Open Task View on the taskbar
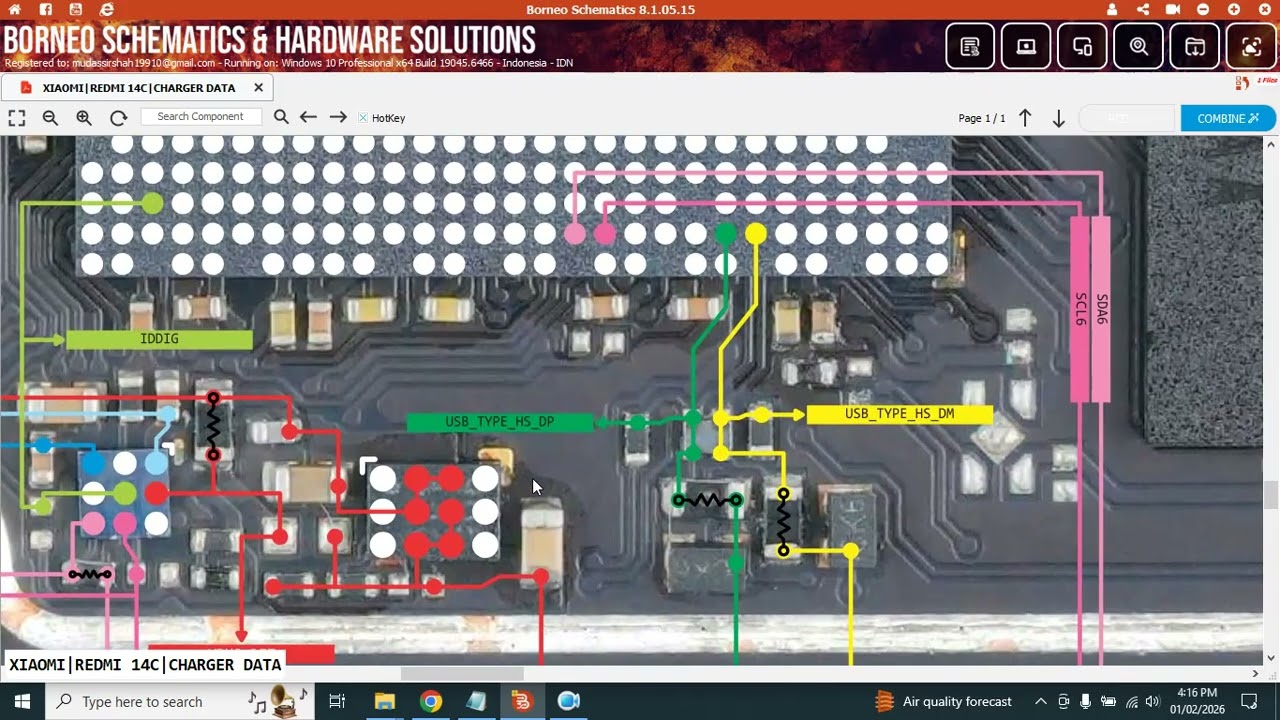This screenshot has height=720, width=1280. [337, 701]
